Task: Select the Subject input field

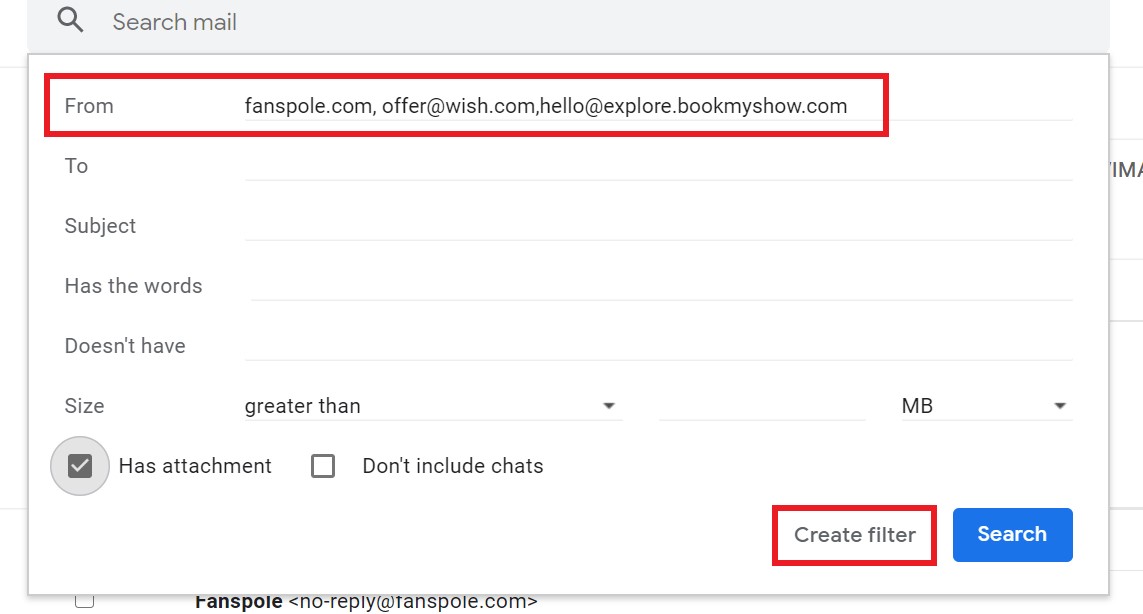Action: [658, 226]
